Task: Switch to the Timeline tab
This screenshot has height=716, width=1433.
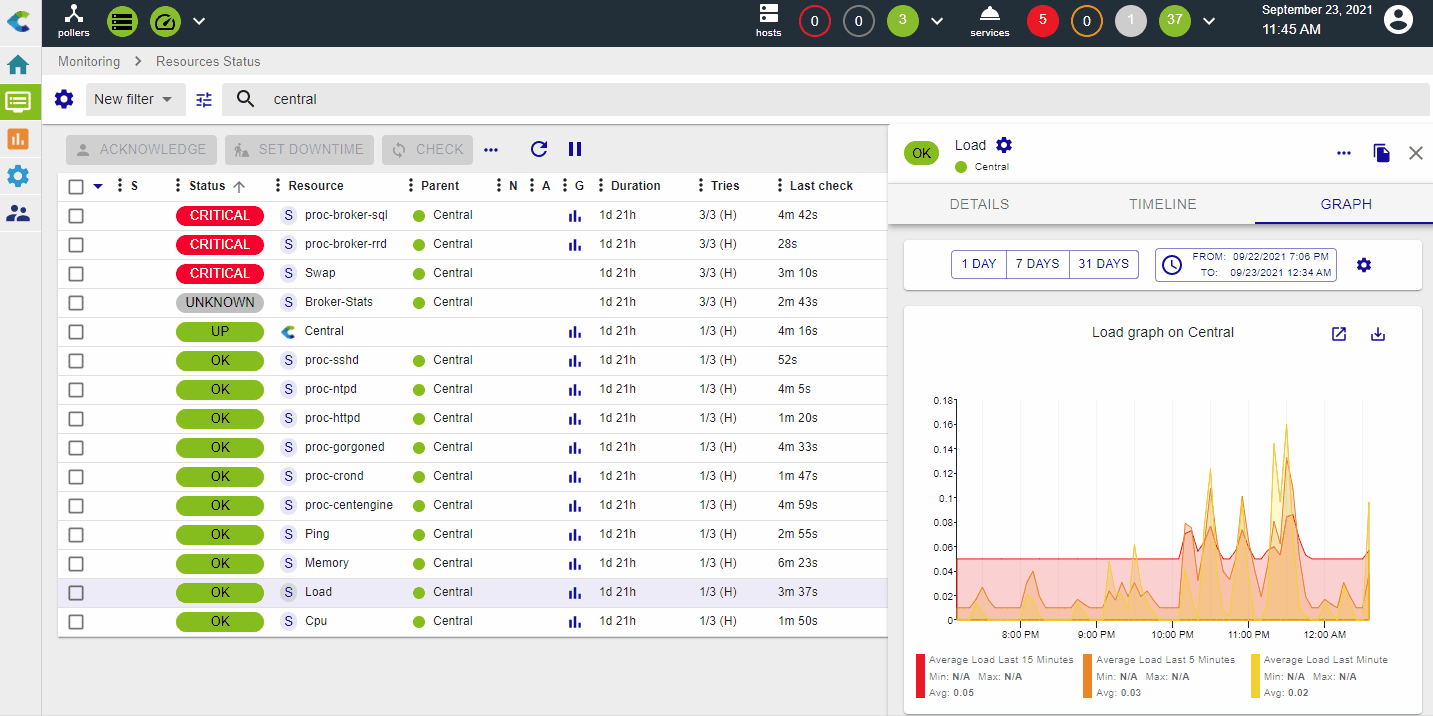Action: (1162, 204)
